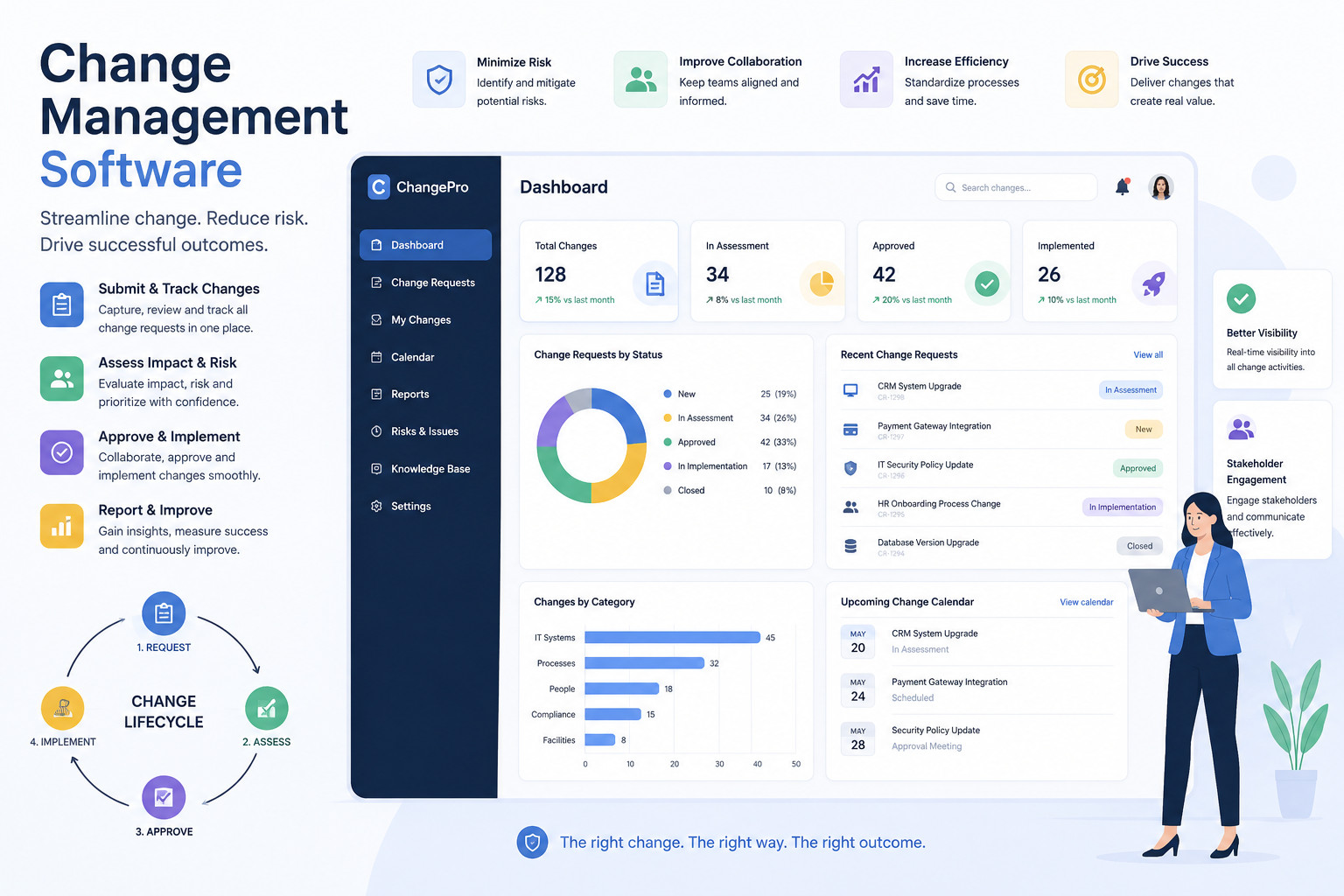Click the Stakeholder Engagement people icon

click(1241, 429)
